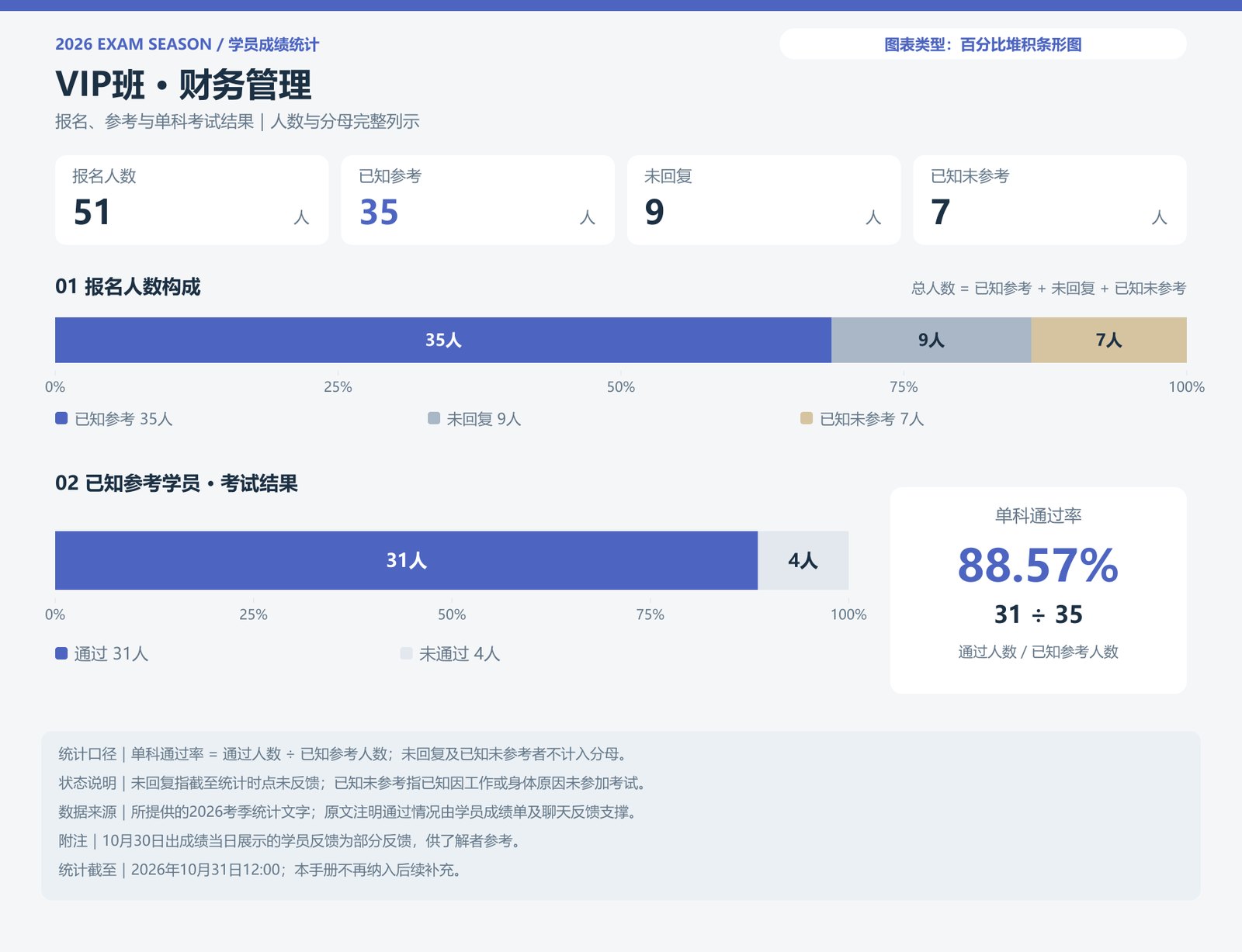Screen dimensions: 1242x952
Task: Click the blue 35人 bar segment
Action: click(x=443, y=340)
